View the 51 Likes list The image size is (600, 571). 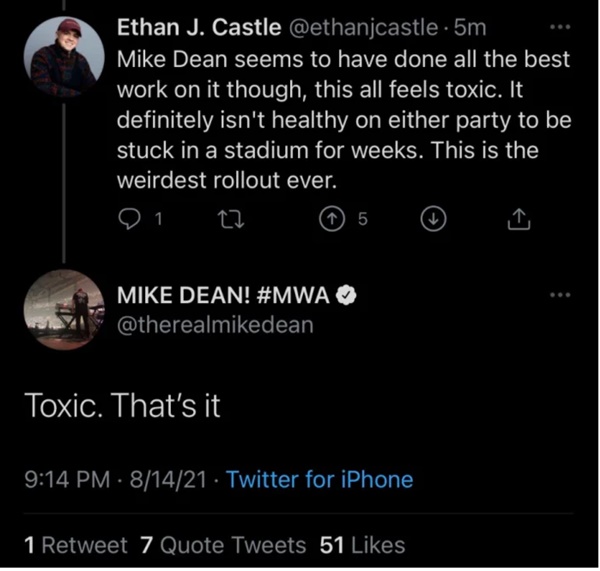click(362, 545)
